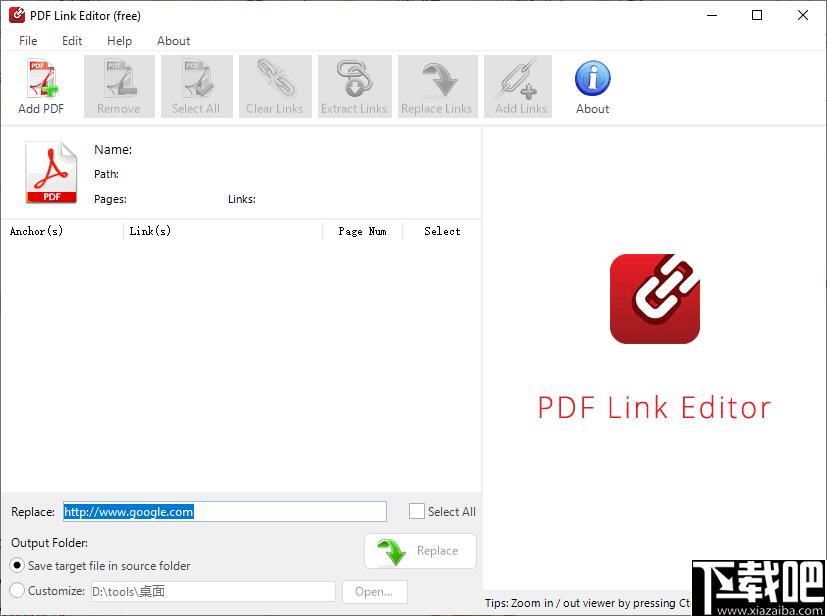Open the Edit menu

tap(72, 41)
